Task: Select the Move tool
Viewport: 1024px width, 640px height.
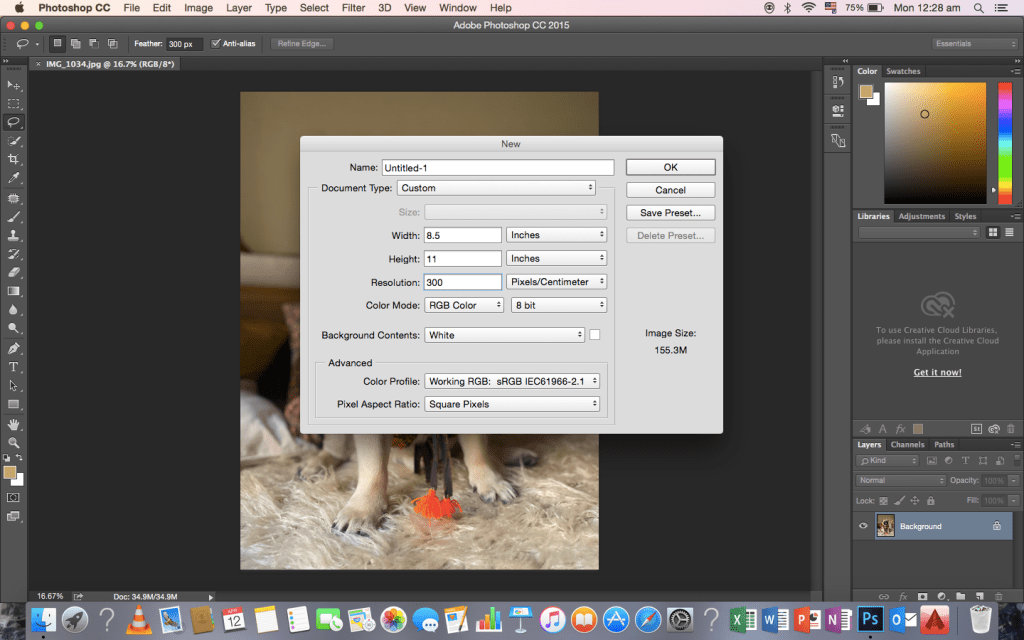Action: pyautogui.click(x=14, y=85)
